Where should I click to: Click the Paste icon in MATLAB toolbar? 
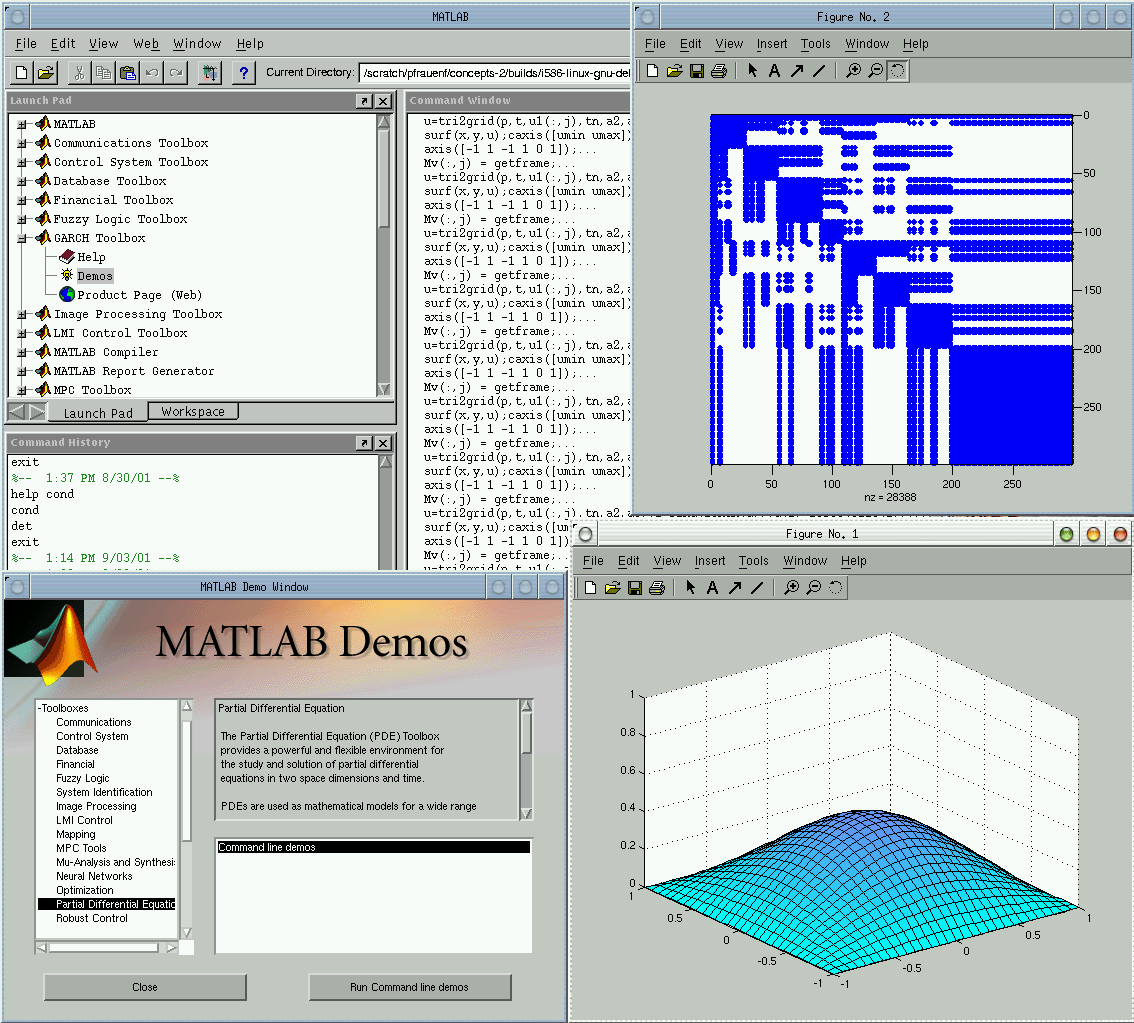128,72
